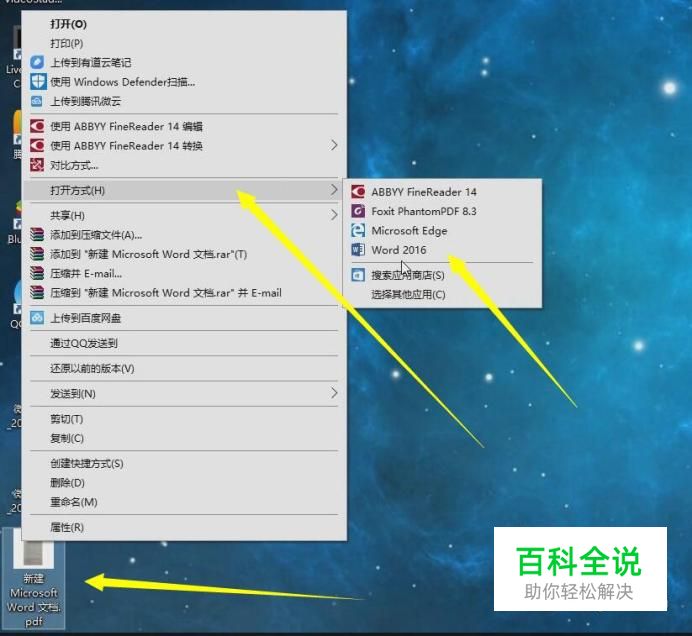Choose 删除(D) from the menu
The width and height of the screenshot is (692, 636).
pyautogui.click(x=184, y=482)
